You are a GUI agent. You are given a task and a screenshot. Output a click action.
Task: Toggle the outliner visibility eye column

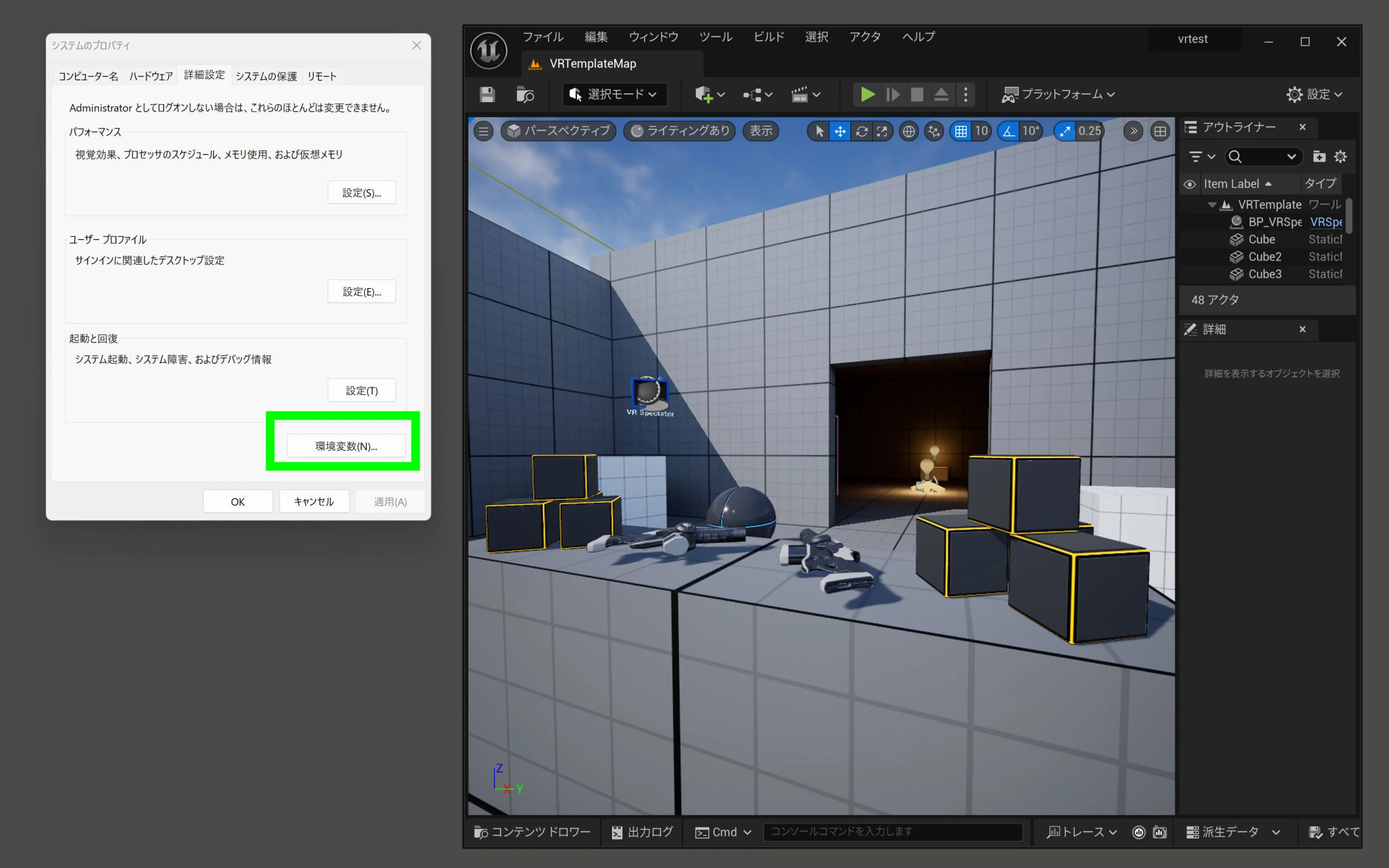(1190, 184)
